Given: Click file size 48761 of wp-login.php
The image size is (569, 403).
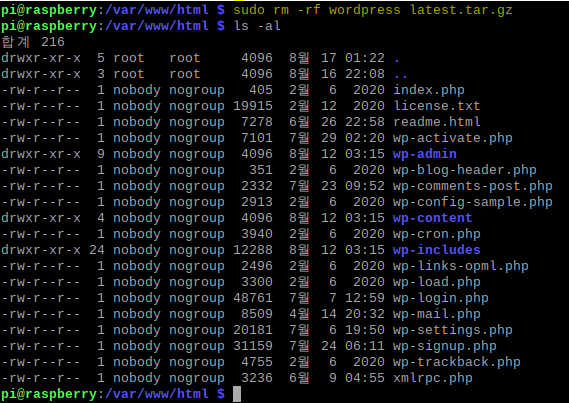Looking at the screenshot, I should pos(253,298).
